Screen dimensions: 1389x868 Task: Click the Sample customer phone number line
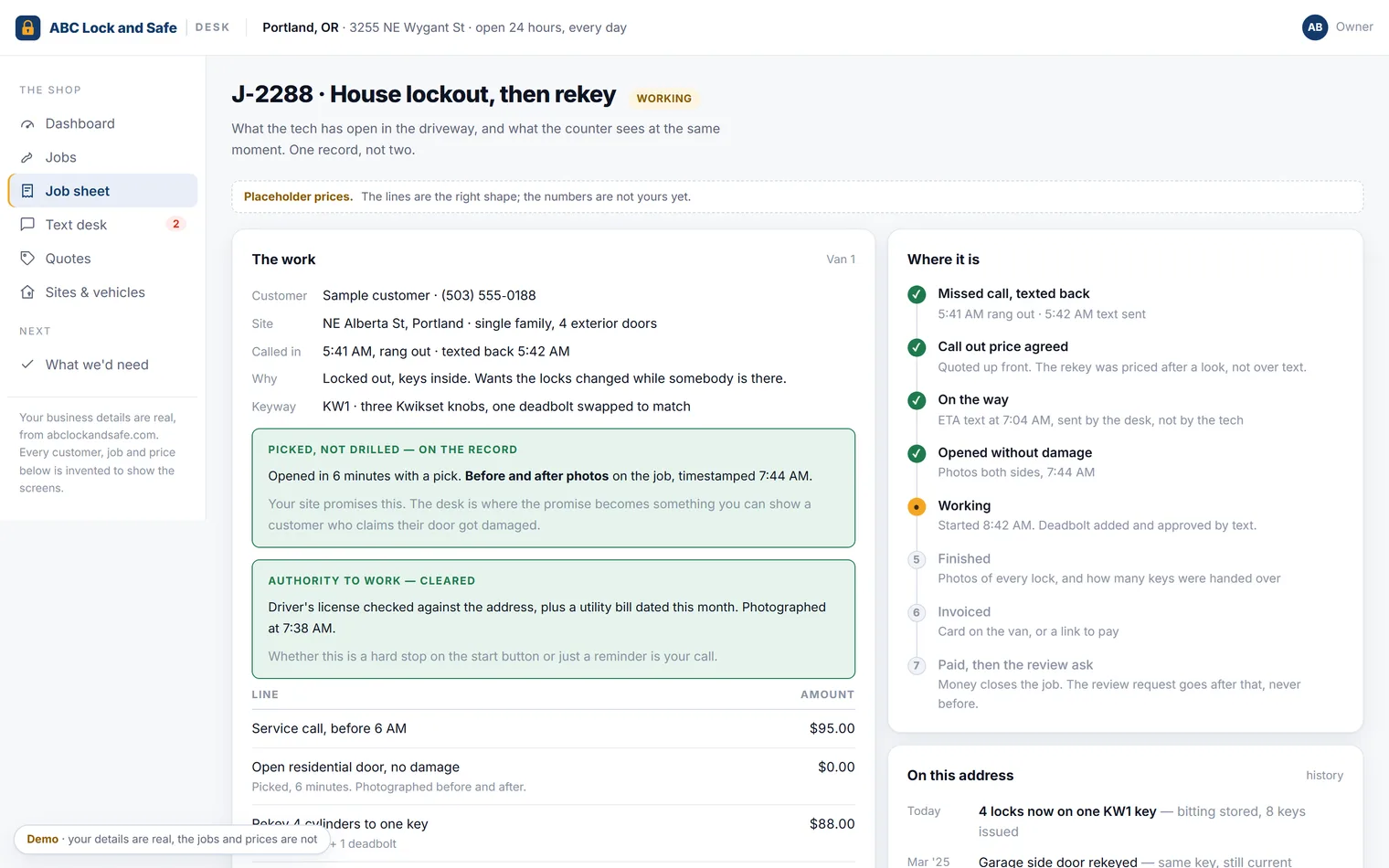(429, 295)
